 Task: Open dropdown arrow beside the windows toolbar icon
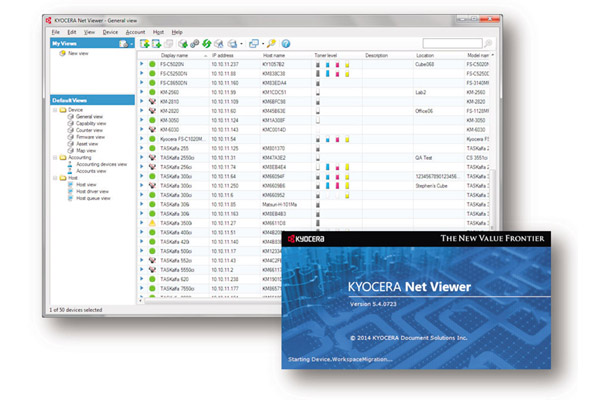262,44
